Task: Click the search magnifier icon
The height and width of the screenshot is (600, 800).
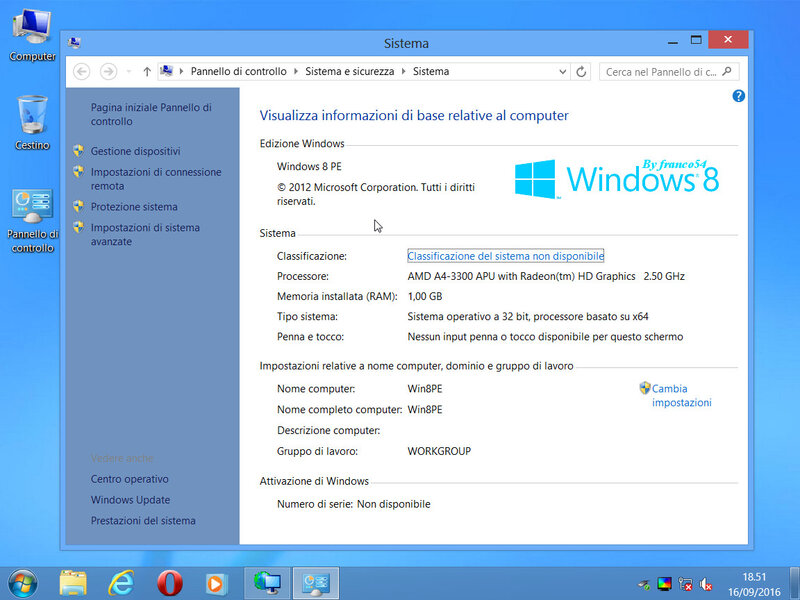Action: 728,71
